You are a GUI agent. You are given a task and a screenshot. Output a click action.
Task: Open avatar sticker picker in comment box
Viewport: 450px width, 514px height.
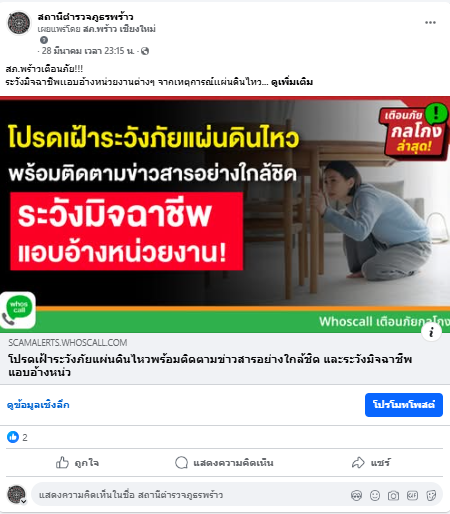[356, 495]
